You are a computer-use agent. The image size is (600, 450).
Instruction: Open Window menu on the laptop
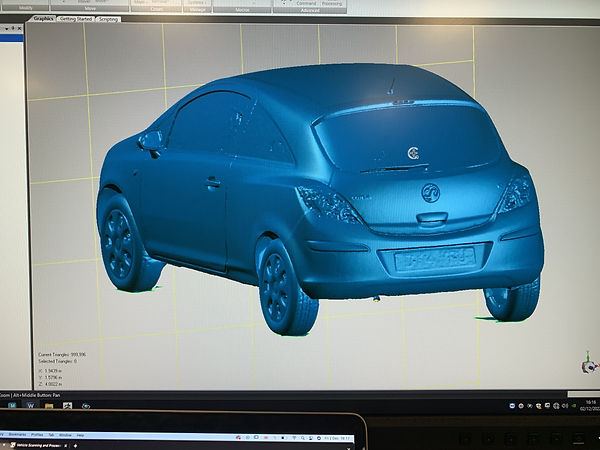point(65,435)
